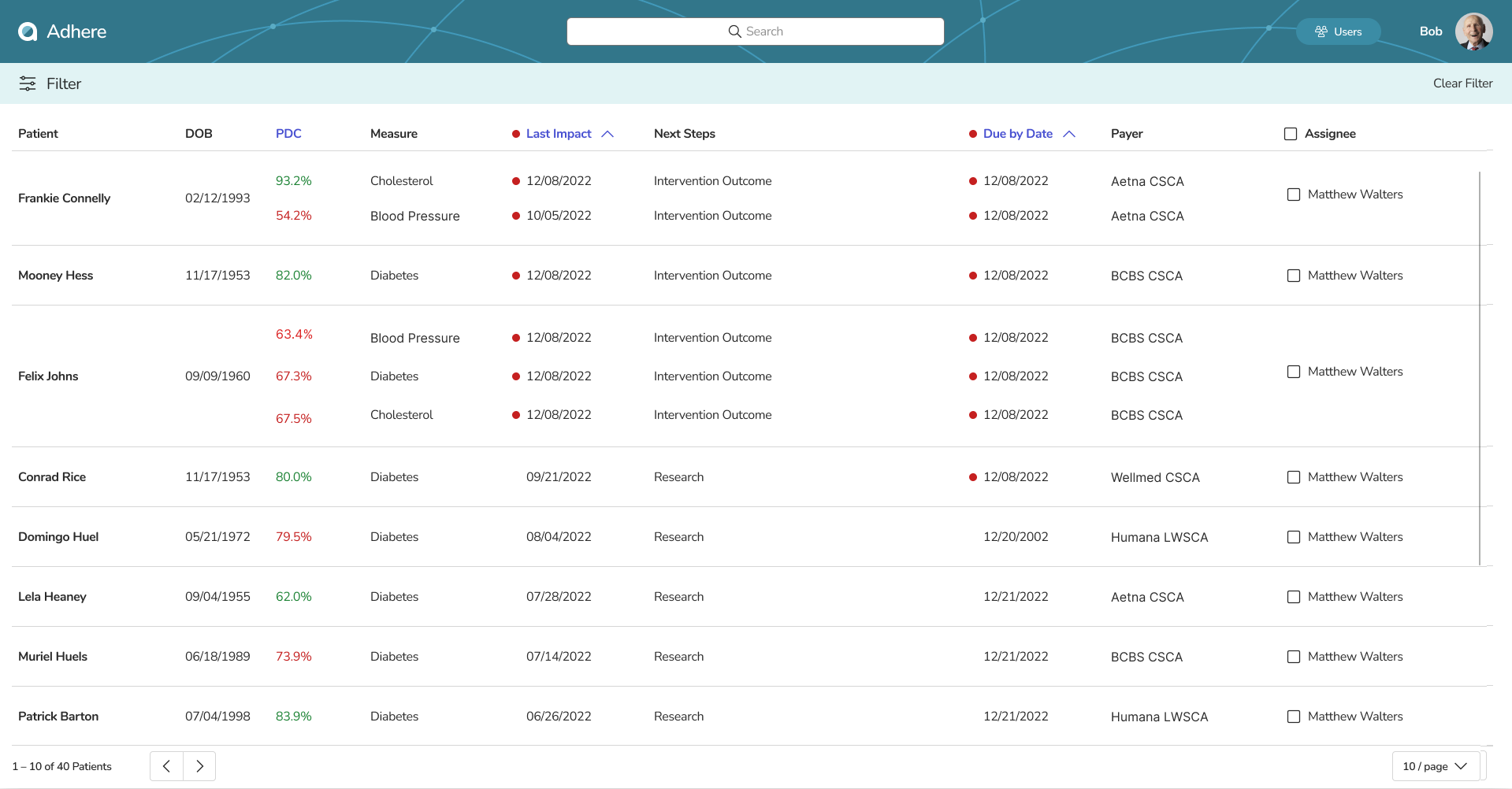Toggle Last Impact sort chevron
Screen dimensions: 1512x789
pos(607,134)
